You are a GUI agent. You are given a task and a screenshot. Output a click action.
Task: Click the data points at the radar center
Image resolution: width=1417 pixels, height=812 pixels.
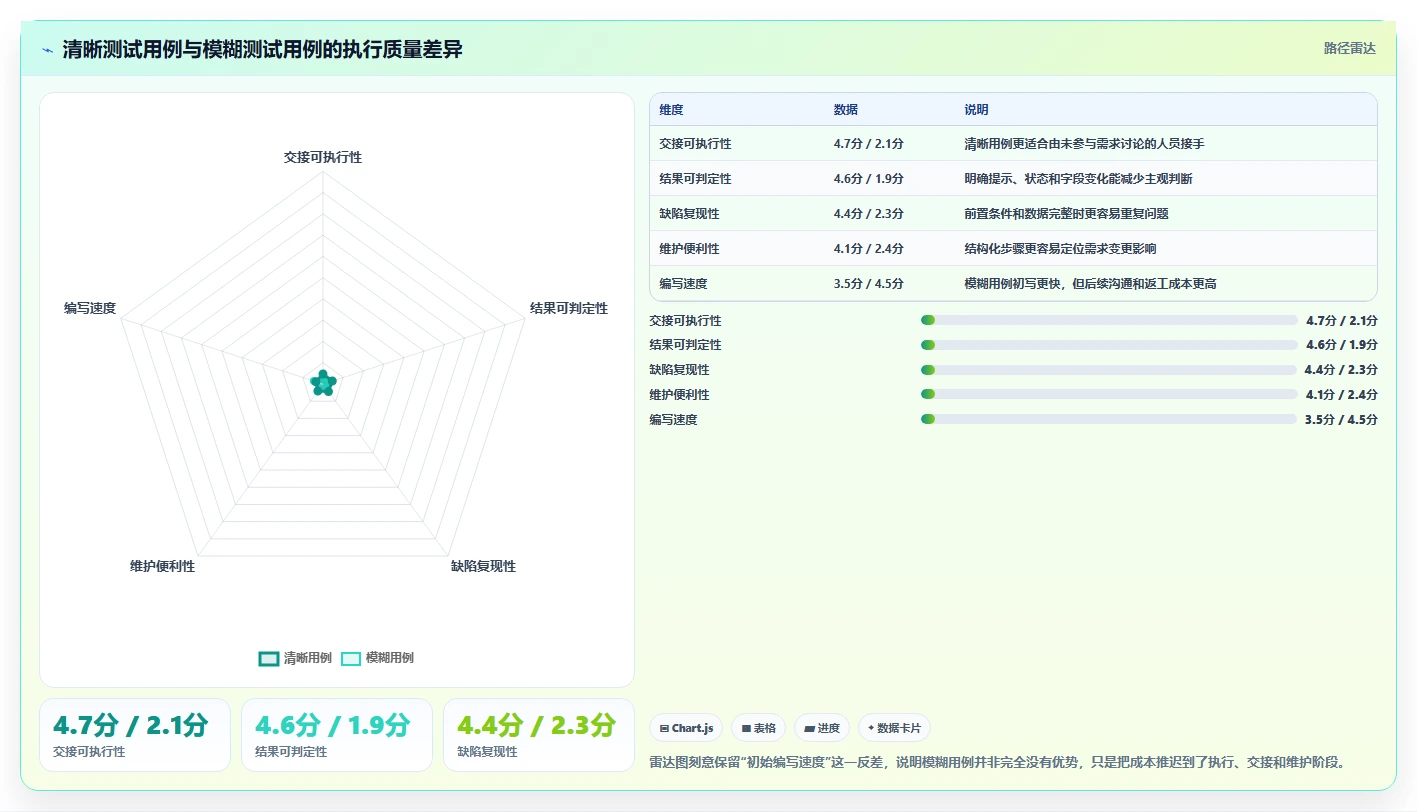(323, 382)
